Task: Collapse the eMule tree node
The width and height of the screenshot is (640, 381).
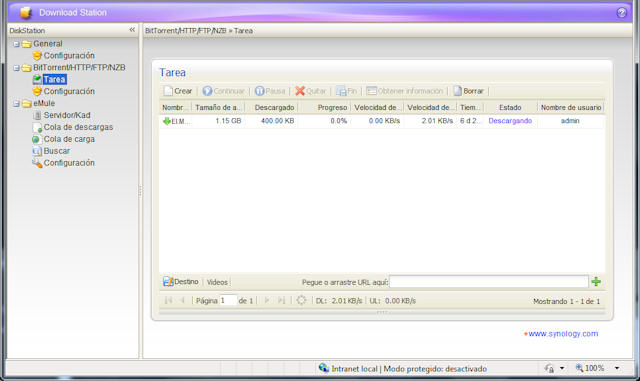Action: 16,104
